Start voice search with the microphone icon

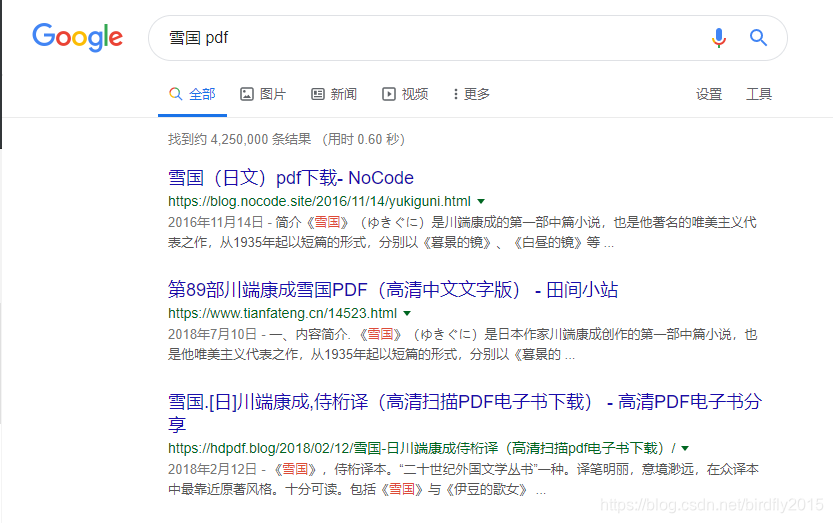point(719,38)
